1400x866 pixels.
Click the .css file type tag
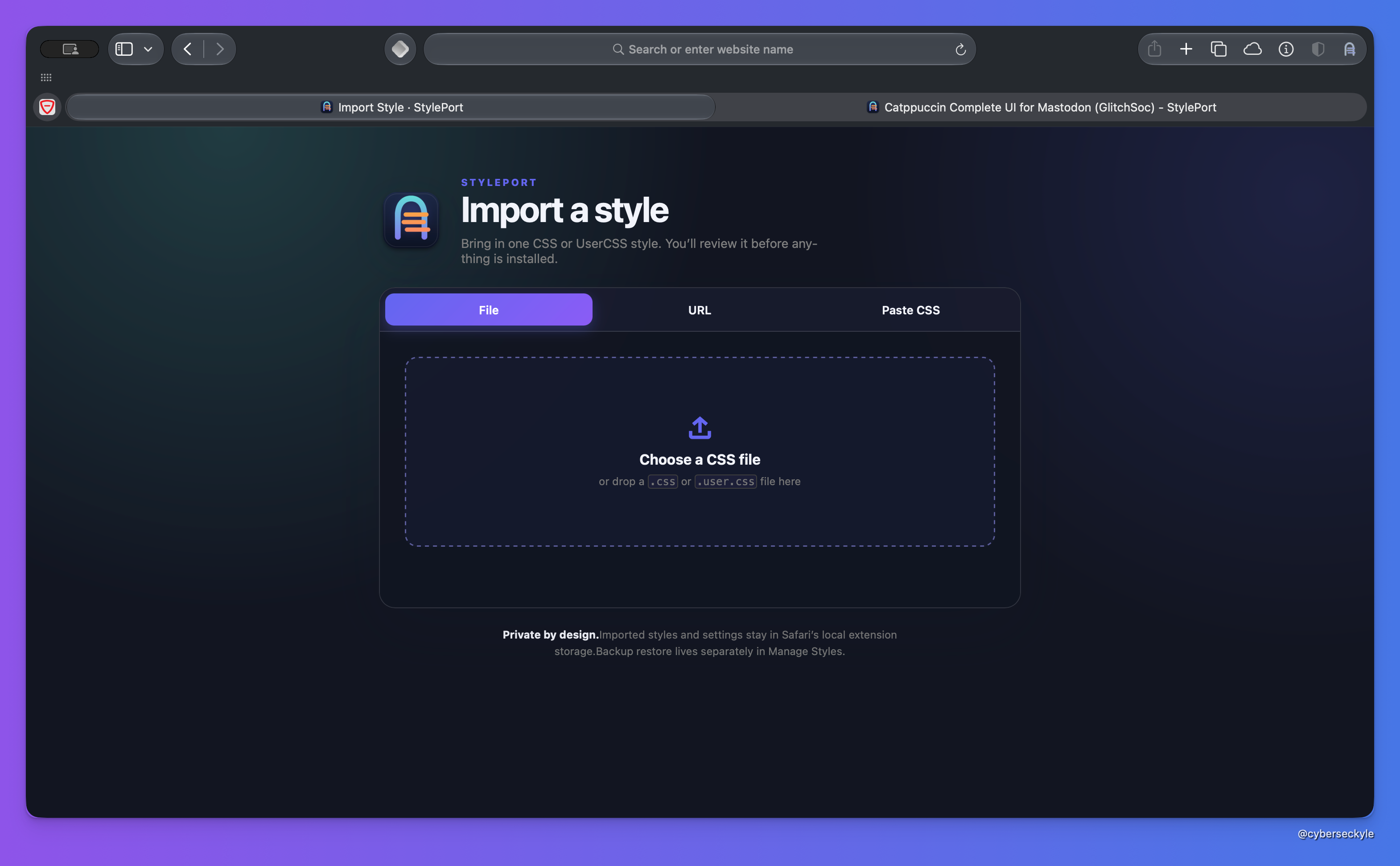pyautogui.click(x=663, y=482)
